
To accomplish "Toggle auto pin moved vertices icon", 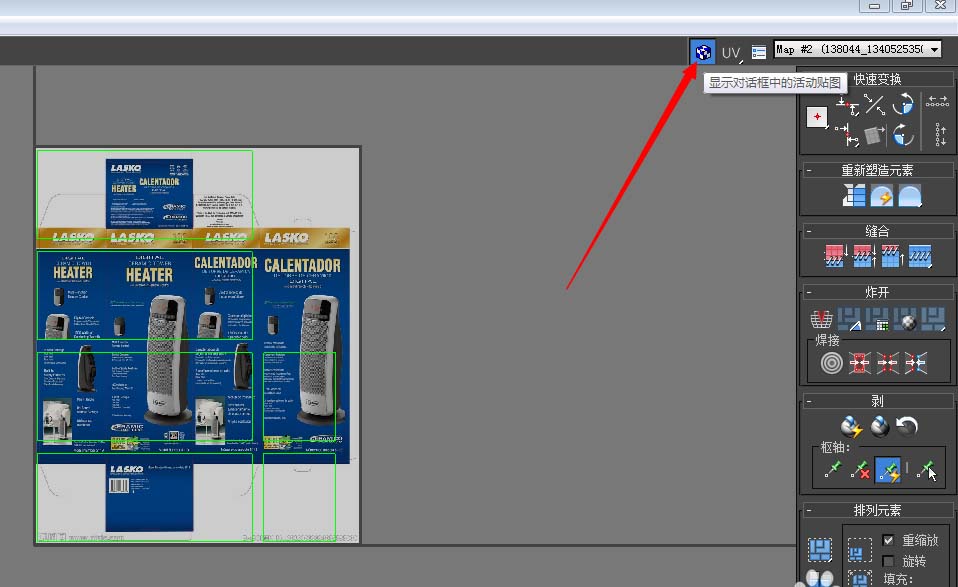I will [x=888, y=470].
